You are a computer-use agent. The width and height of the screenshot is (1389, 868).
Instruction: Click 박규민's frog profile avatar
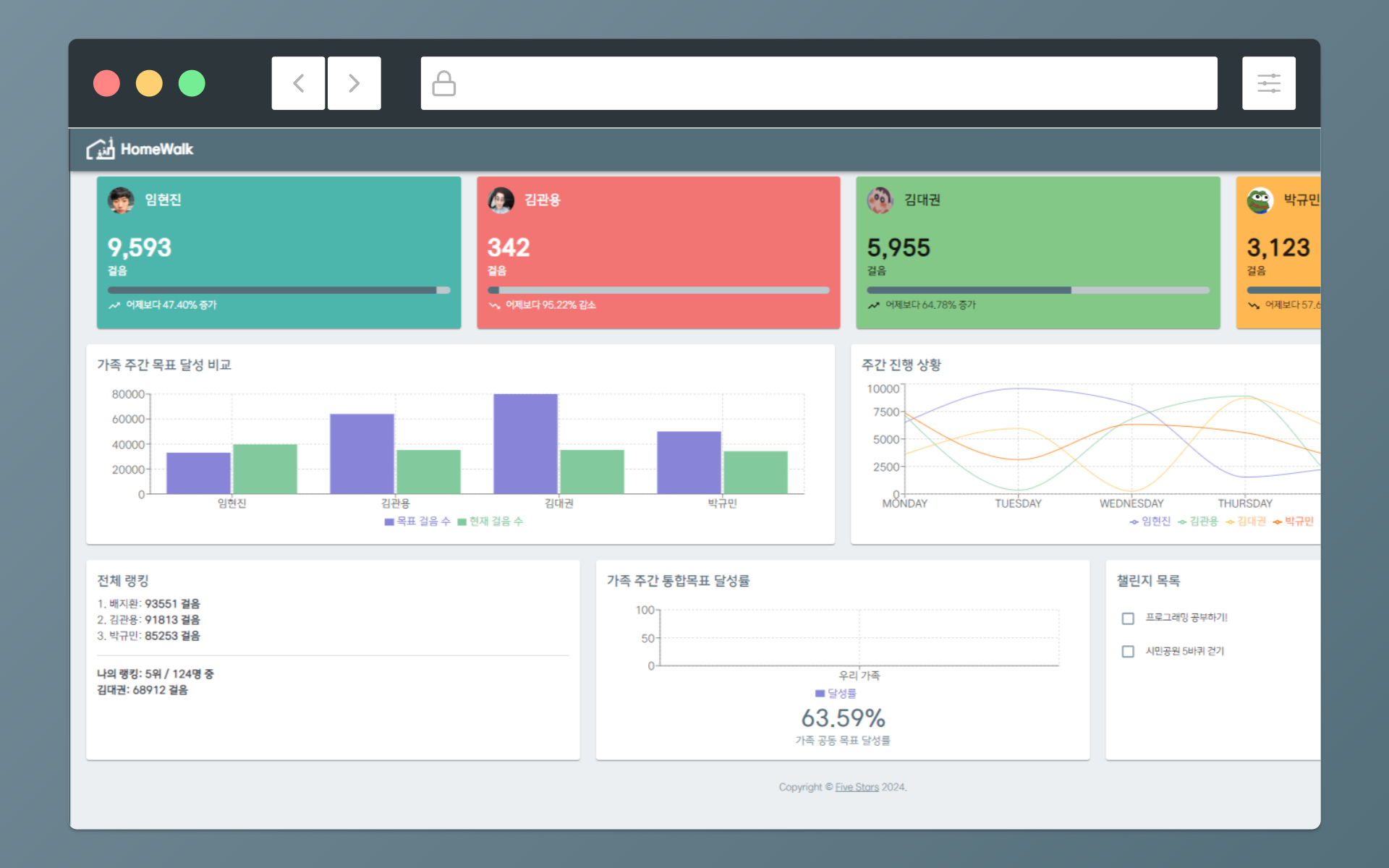[x=1260, y=200]
